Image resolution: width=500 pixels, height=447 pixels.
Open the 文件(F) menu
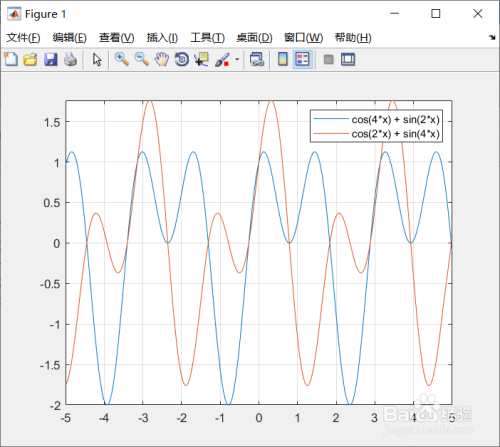tap(23, 38)
